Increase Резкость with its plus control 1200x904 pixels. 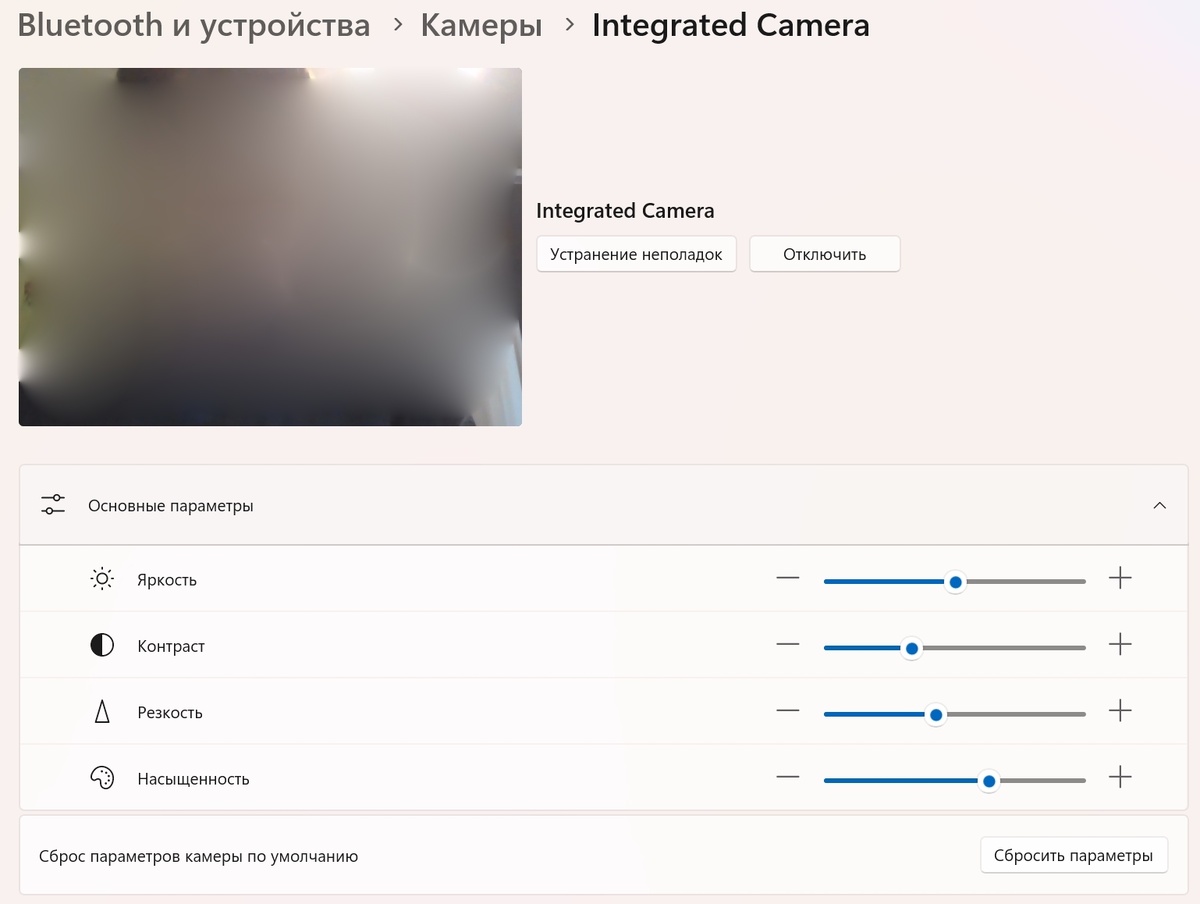point(1121,712)
